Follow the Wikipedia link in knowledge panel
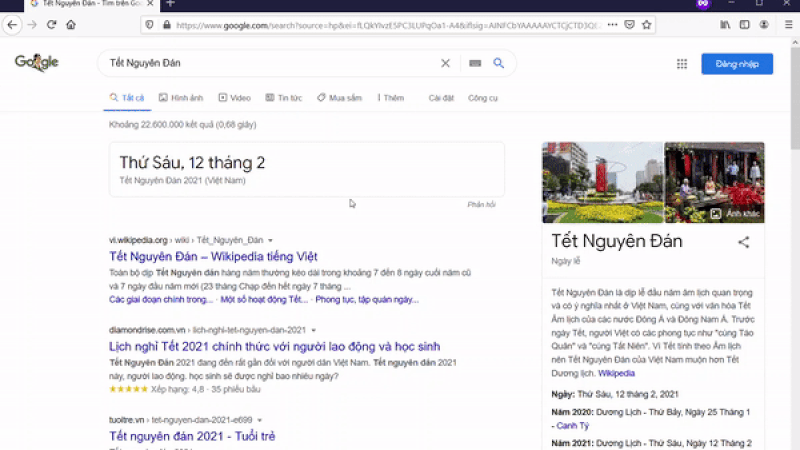Viewport: 800px width, 450px height. coord(616,373)
